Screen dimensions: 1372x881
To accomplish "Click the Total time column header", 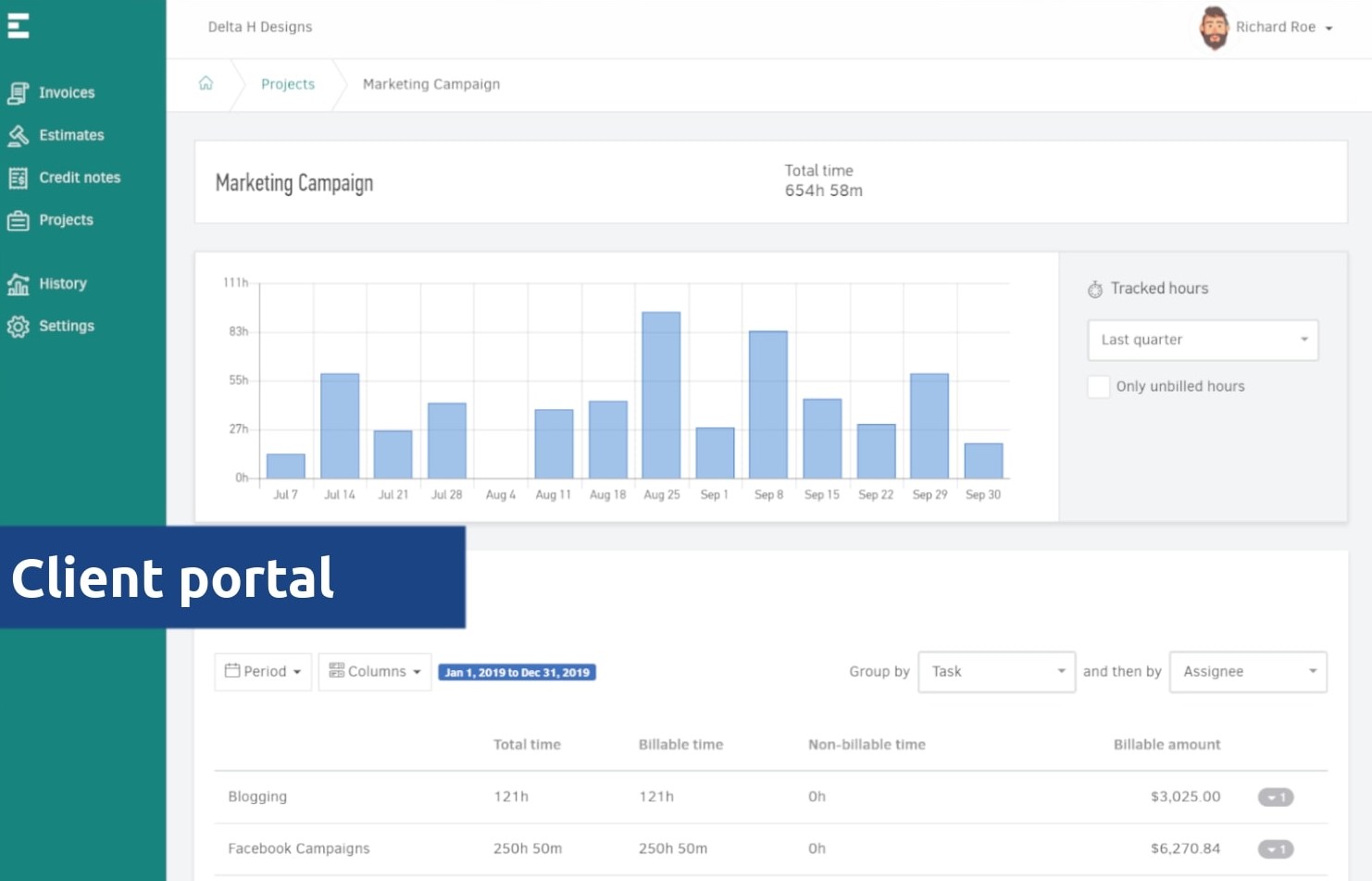I will pos(527,745).
